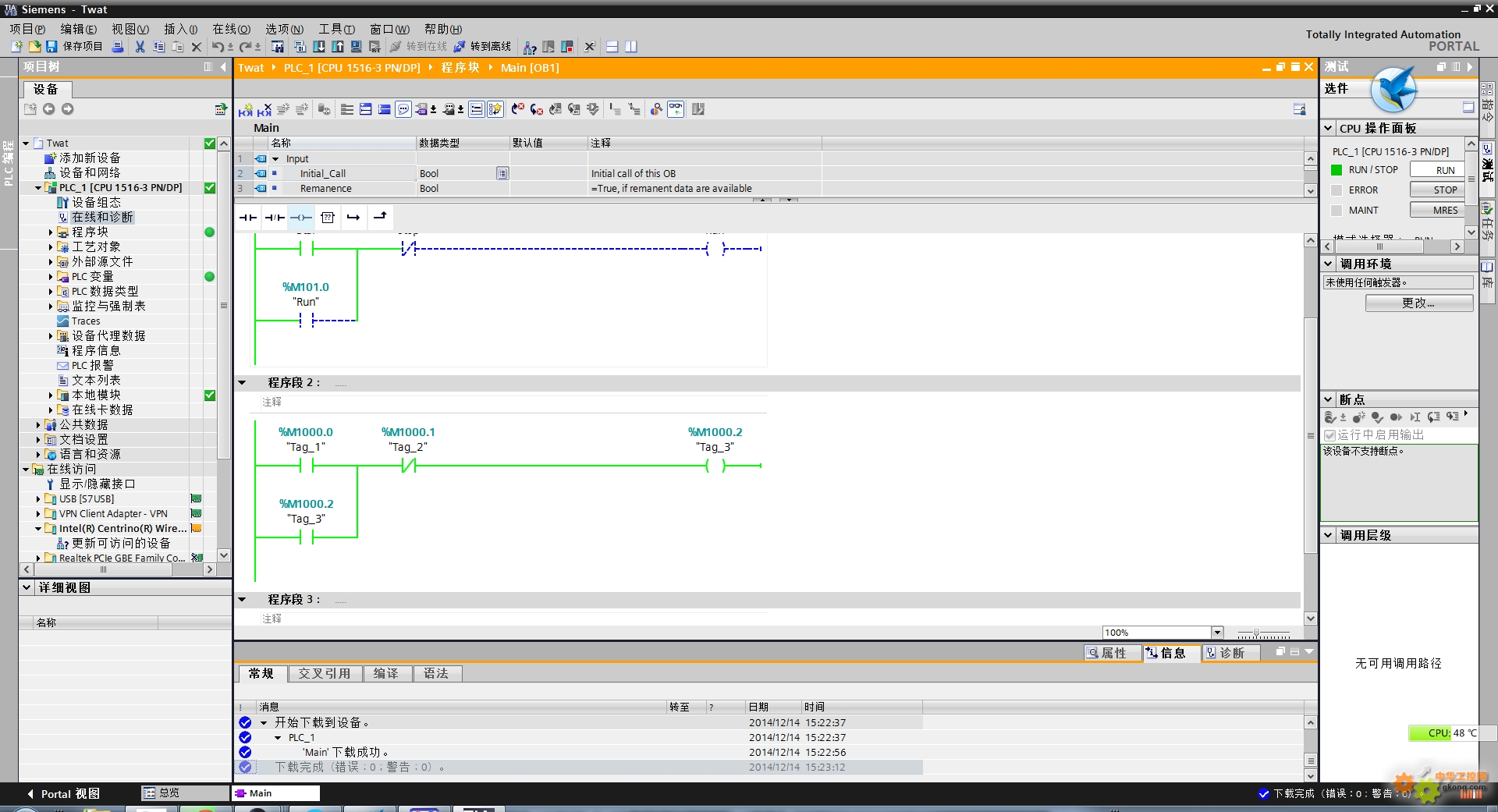Click the split editor horizontally icon
The image size is (1498, 812).
coord(612,47)
